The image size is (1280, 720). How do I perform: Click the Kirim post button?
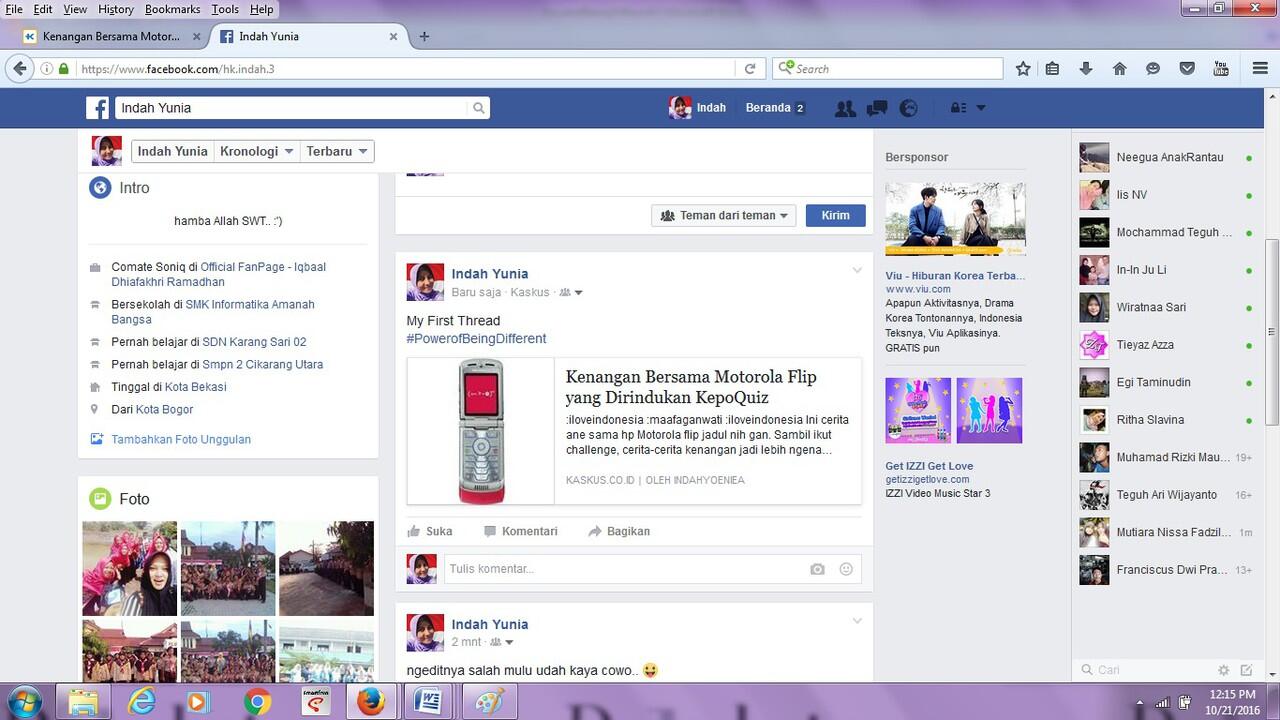[835, 215]
